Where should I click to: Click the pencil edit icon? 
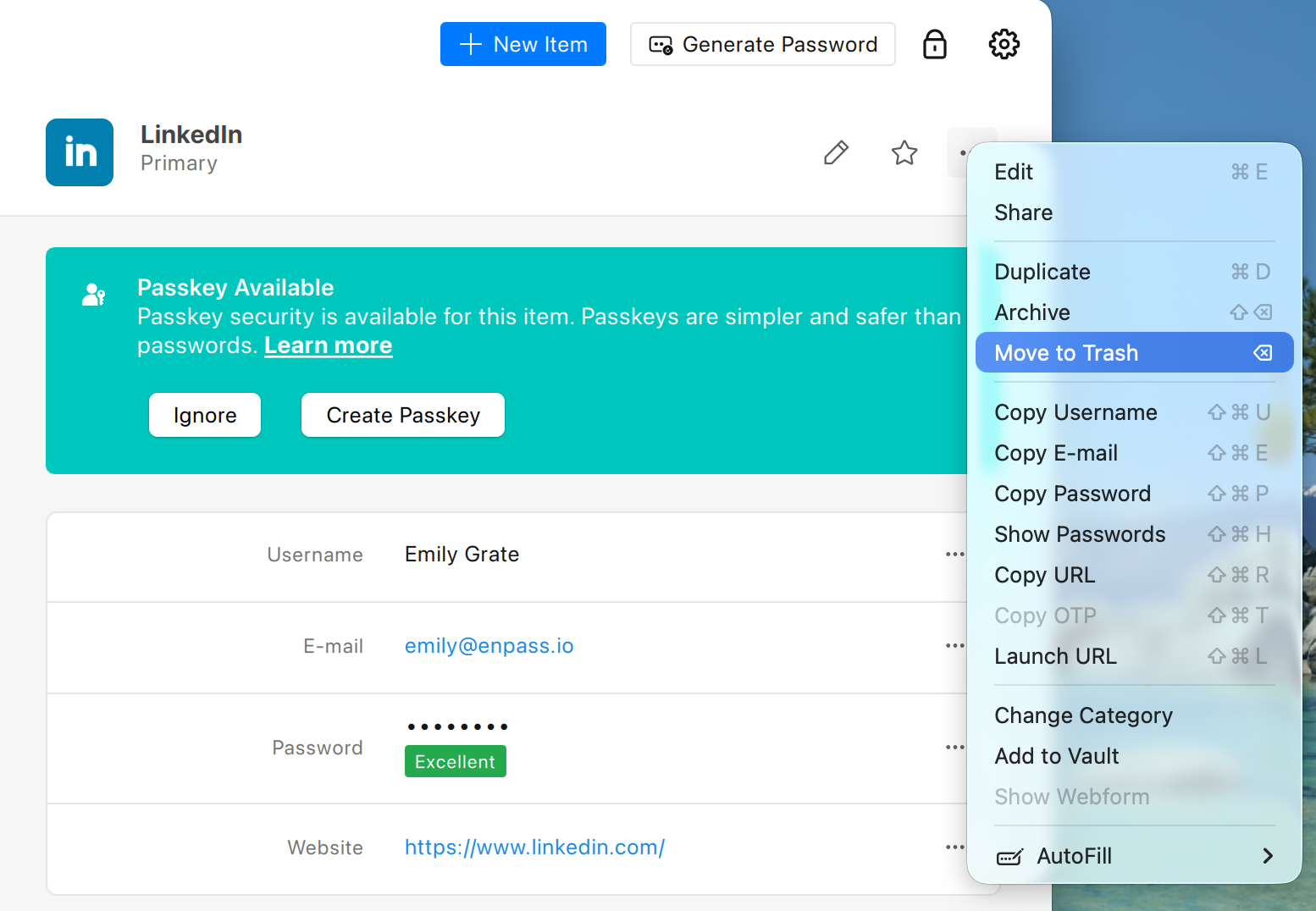837,152
